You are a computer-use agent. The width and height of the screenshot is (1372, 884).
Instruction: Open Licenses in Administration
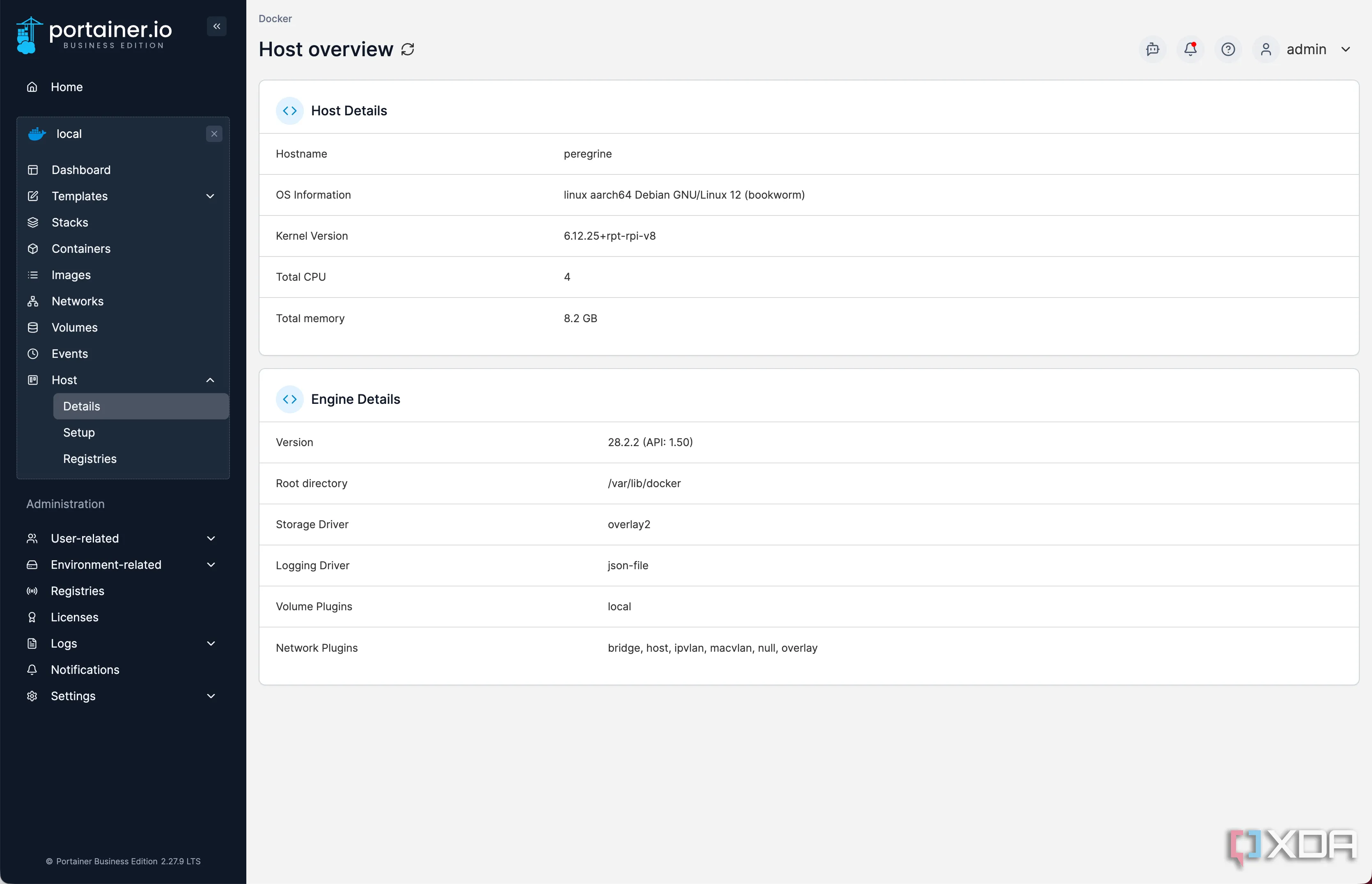(x=75, y=617)
